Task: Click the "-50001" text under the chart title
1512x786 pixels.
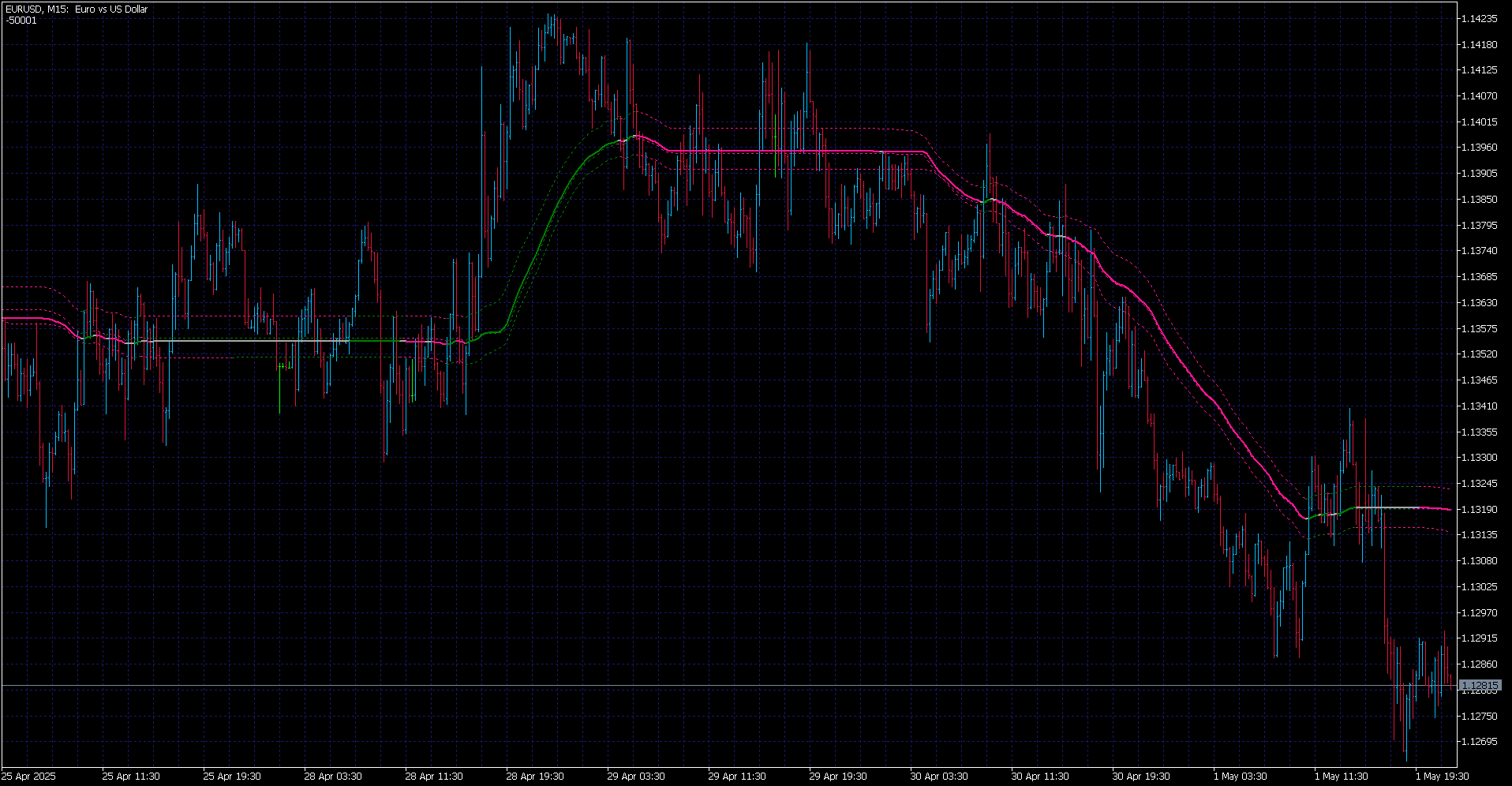Action: (21, 21)
